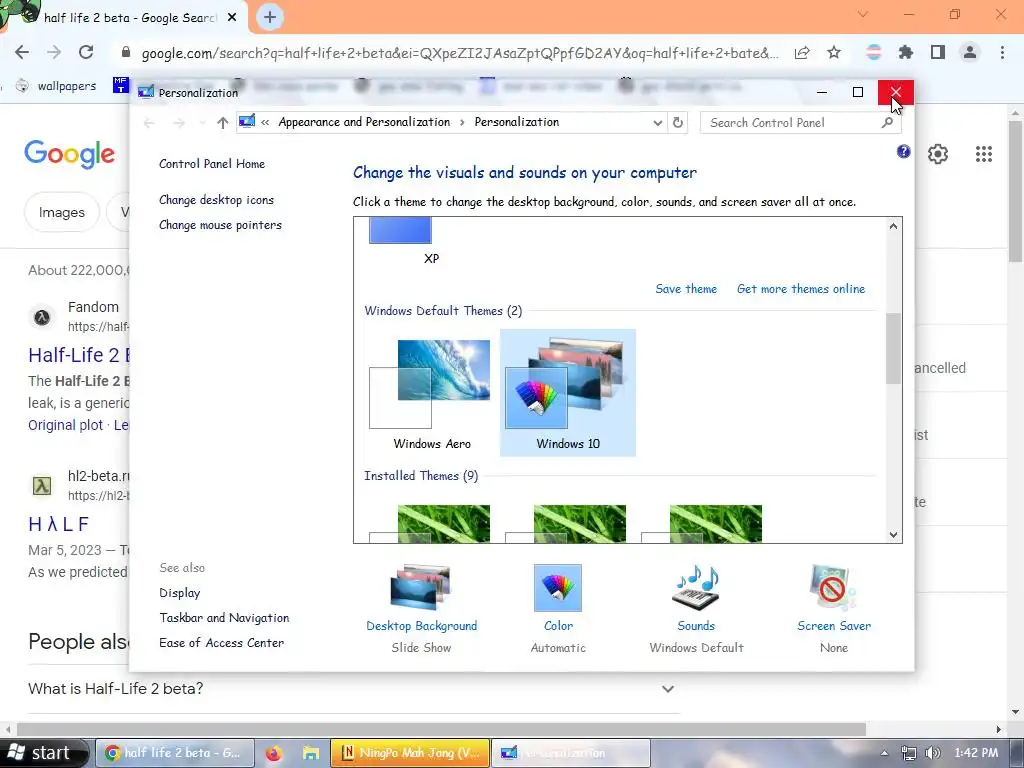Click Chrome URL address bar
This screenshot has height=768, width=1024.
coord(460,53)
